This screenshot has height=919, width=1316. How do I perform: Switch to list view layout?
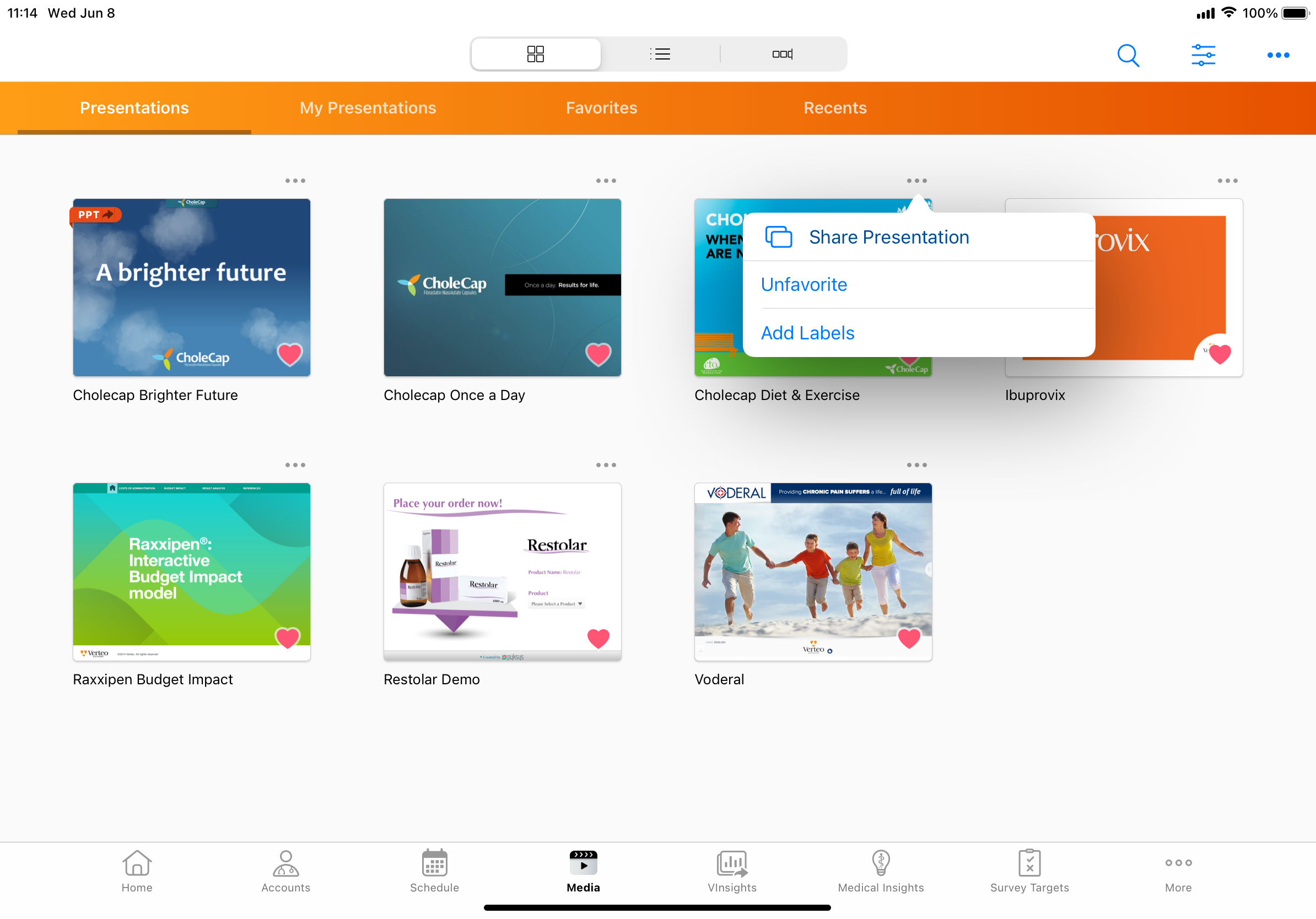(x=660, y=54)
